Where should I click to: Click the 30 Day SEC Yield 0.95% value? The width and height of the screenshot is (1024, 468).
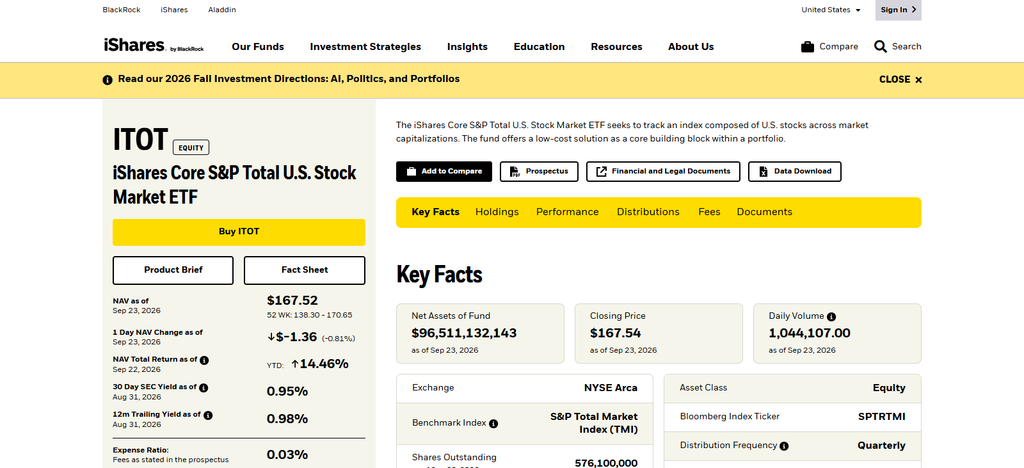click(287, 392)
